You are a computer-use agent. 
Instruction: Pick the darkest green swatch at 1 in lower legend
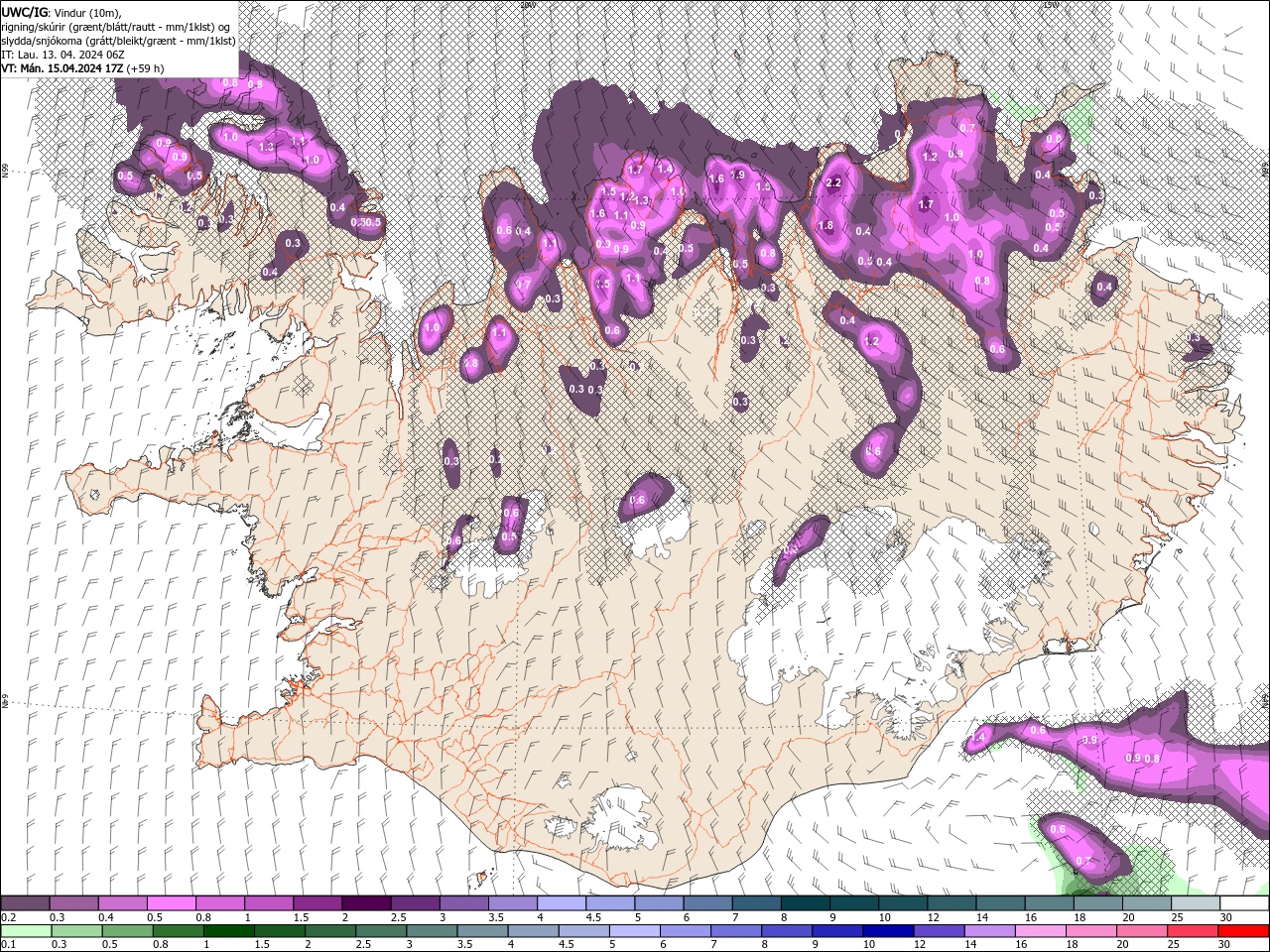228,930
